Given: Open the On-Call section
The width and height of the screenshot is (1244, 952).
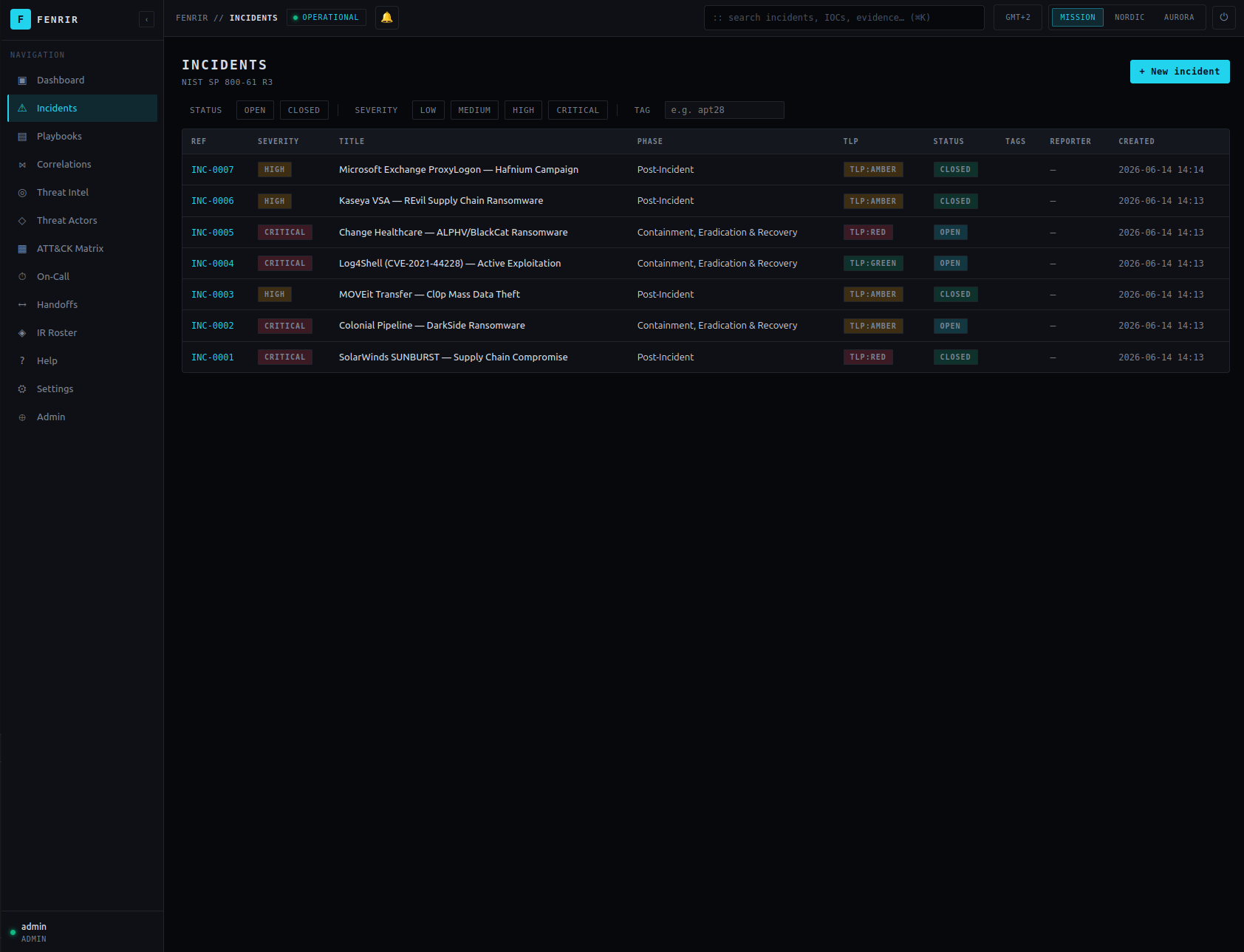Looking at the screenshot, I should [x=82, y=276].
